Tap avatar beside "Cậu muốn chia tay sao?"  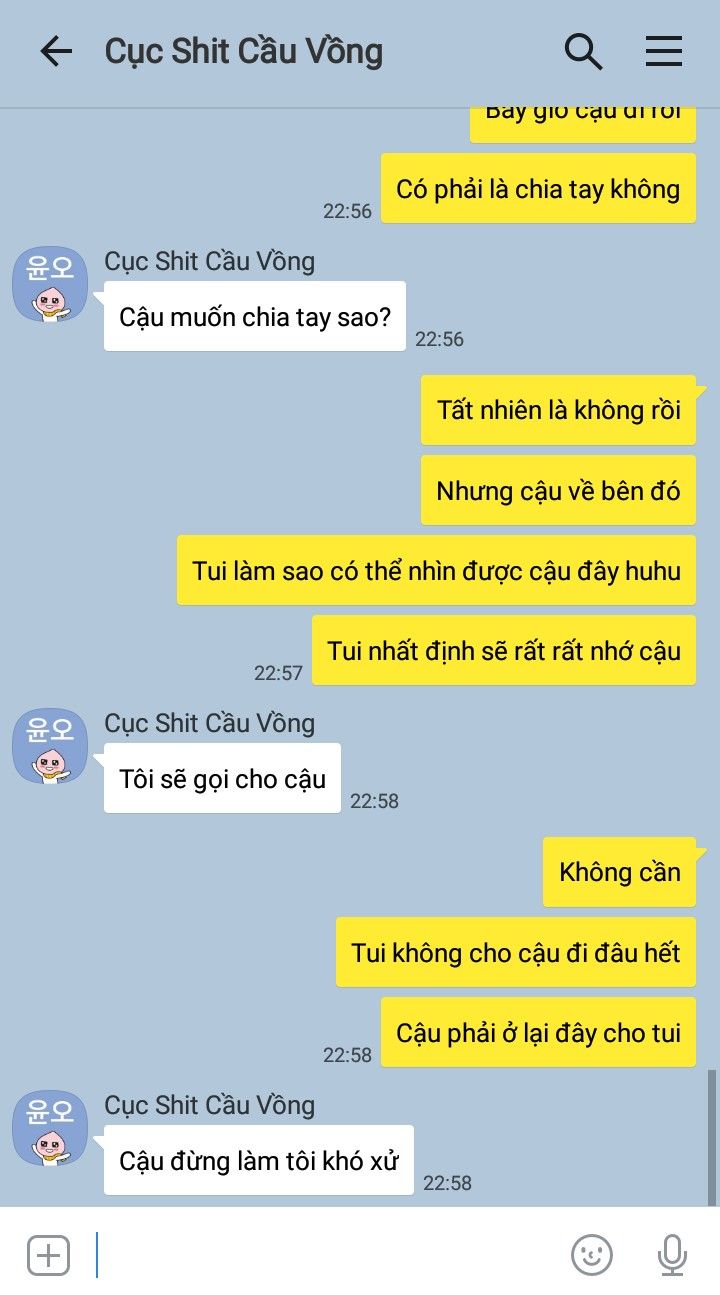click(50, 284)
